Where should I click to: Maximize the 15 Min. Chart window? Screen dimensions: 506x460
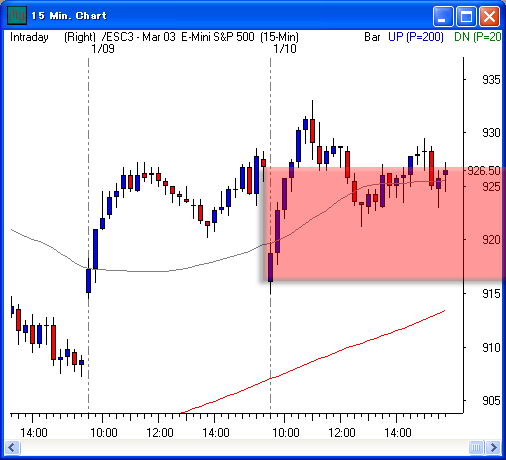tap(466, 16)
